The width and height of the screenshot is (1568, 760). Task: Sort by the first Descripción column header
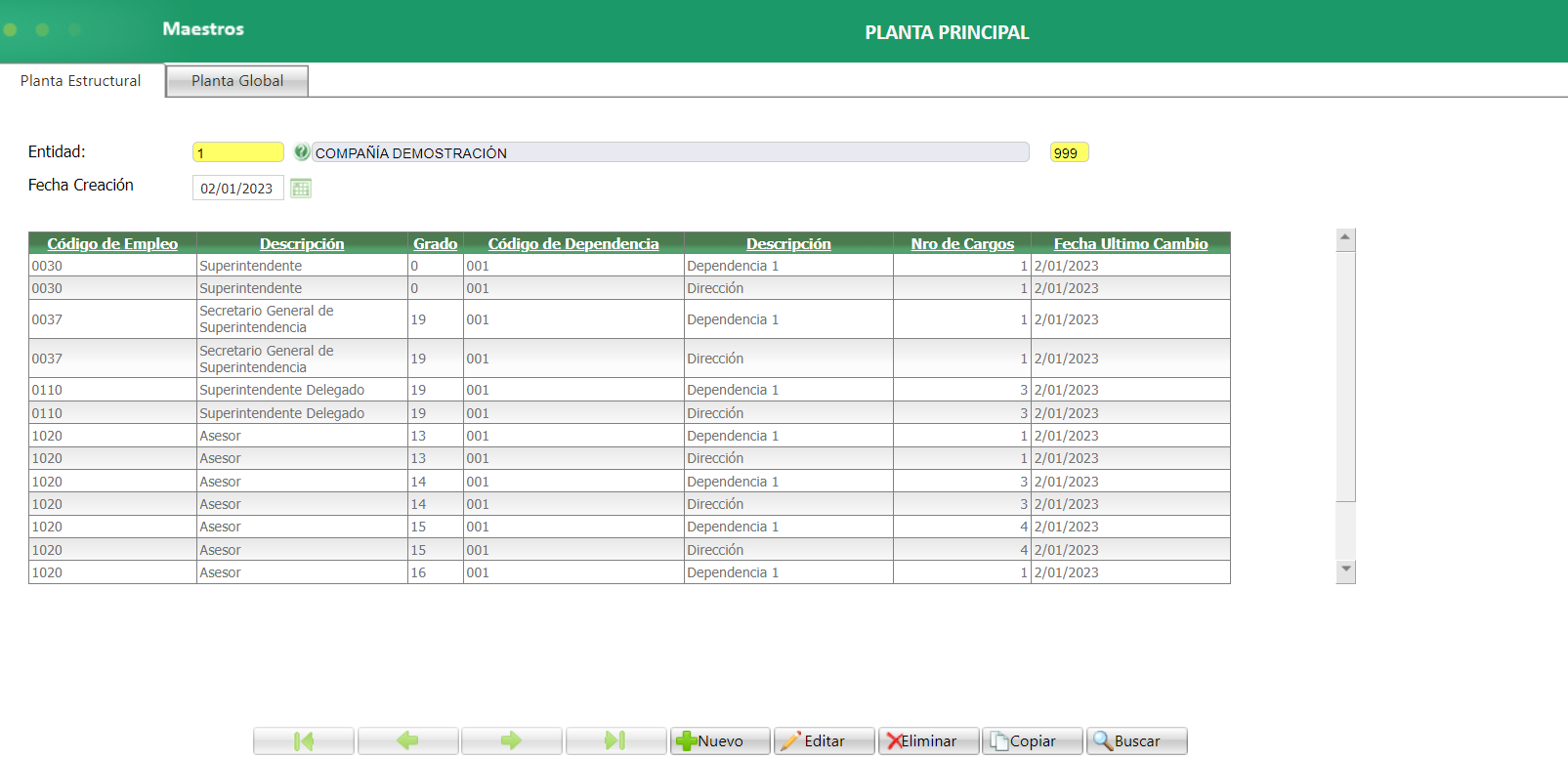tap(302, 243)
